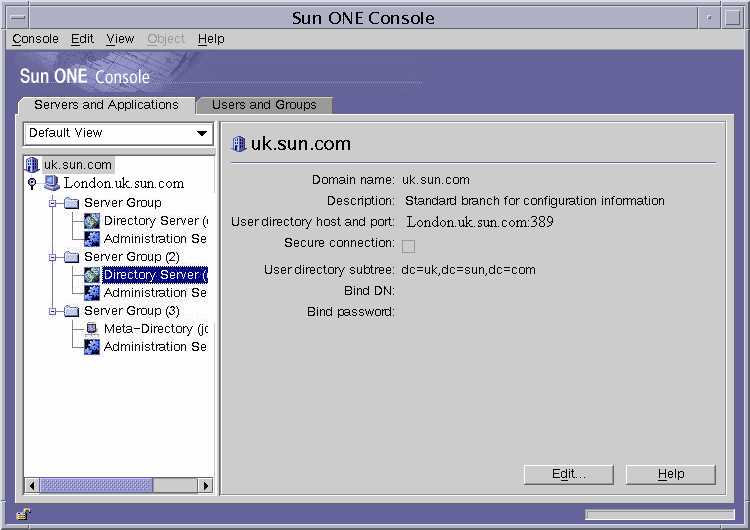Click the Edit... button
This screenshot has height=530, width=750.
coord(569,474)
